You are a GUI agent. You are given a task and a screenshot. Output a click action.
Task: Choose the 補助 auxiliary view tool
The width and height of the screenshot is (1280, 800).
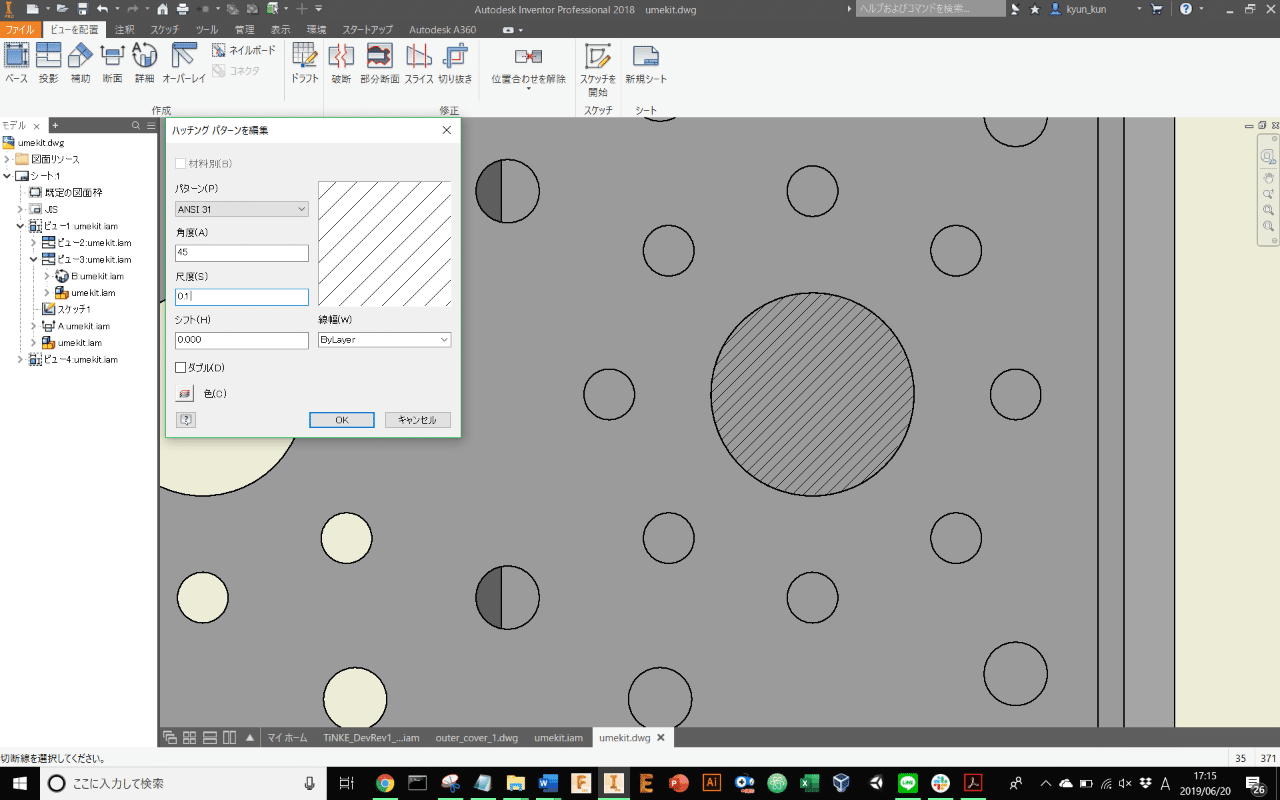(80, 62)
